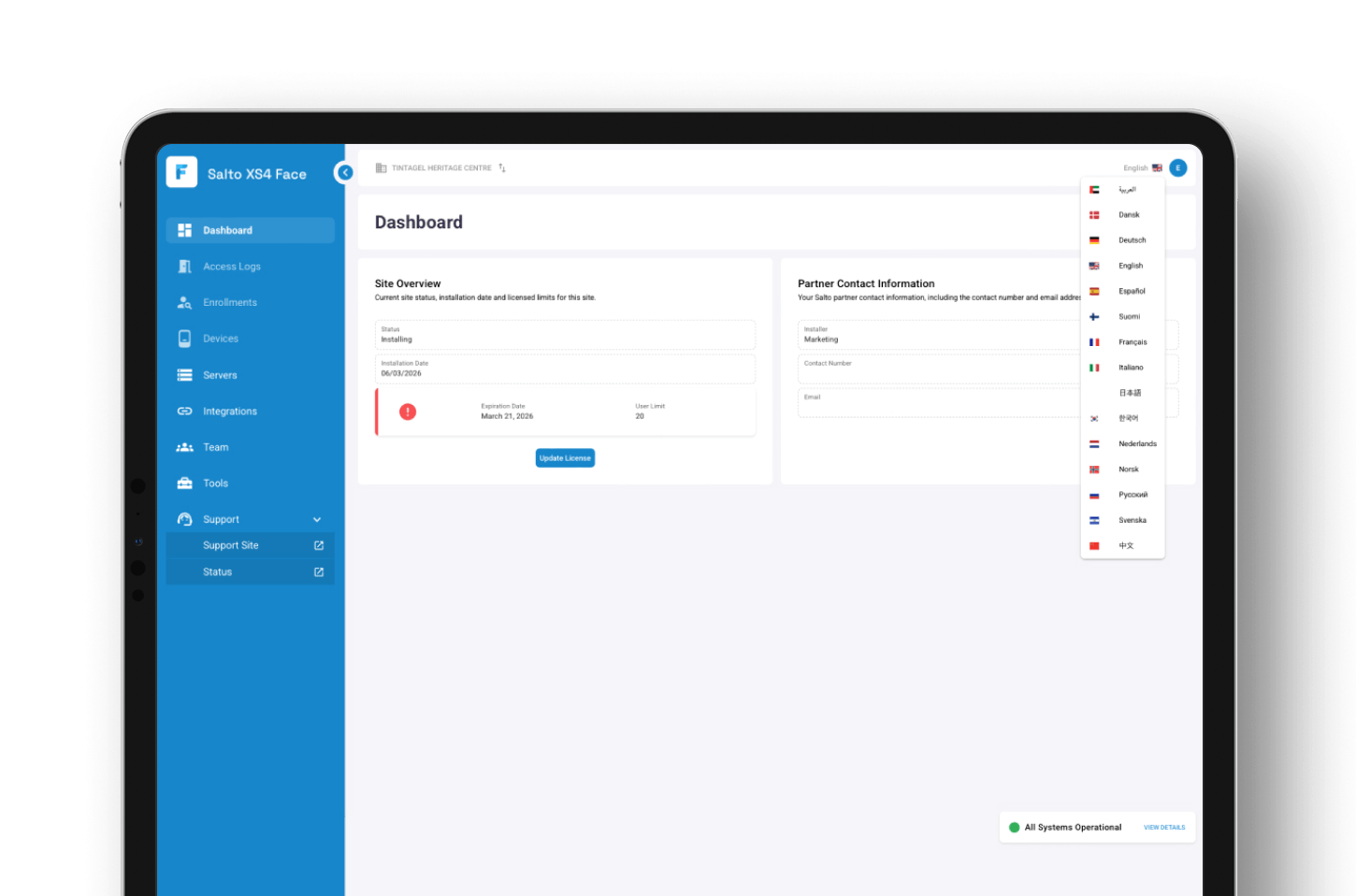Click the Enrollments person icon
The image size is (1356, 896).
click(184, 303)
